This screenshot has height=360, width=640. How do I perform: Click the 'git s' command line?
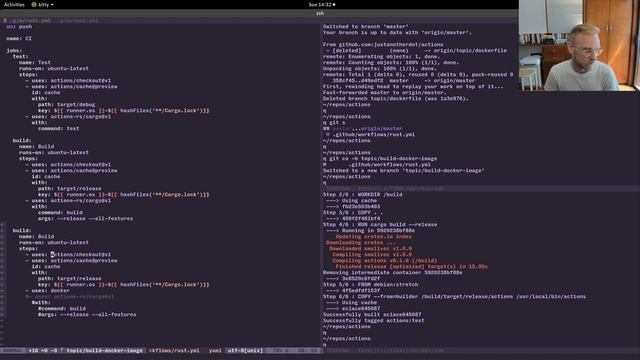[334, 122]
